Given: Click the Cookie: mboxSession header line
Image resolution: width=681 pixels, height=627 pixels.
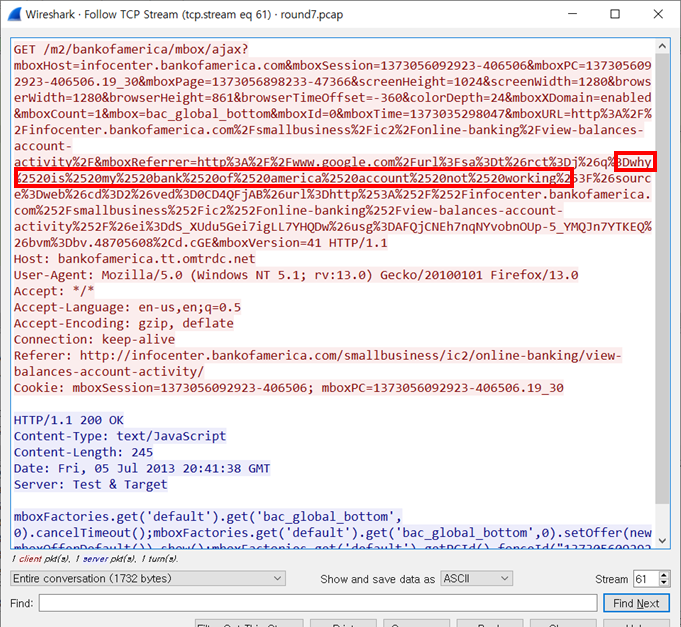Looking at the screenshot, I should click(x=289, y=387).
